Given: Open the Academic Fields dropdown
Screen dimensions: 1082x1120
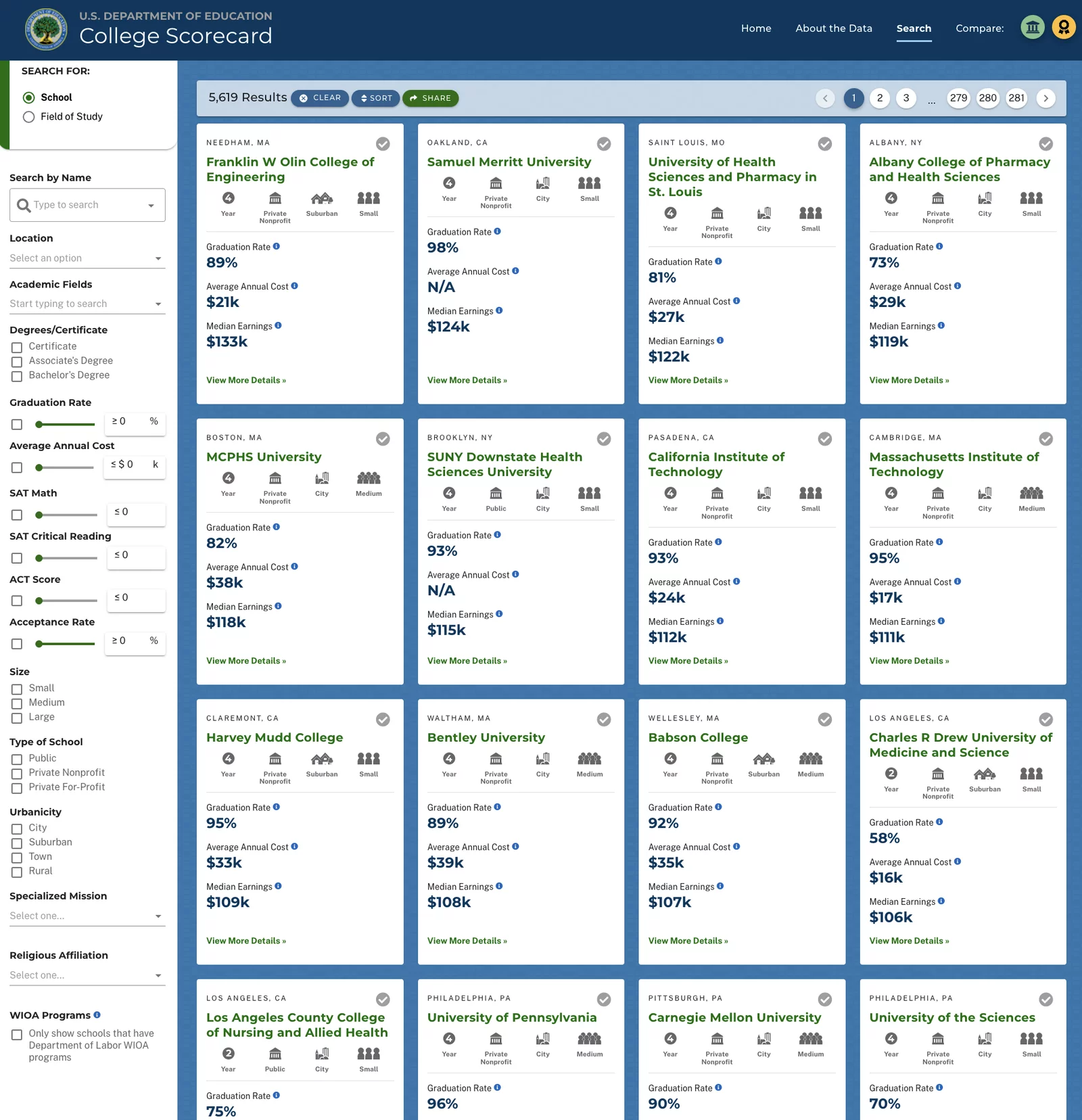Looking at the screenshot, I should click(87, 304).
